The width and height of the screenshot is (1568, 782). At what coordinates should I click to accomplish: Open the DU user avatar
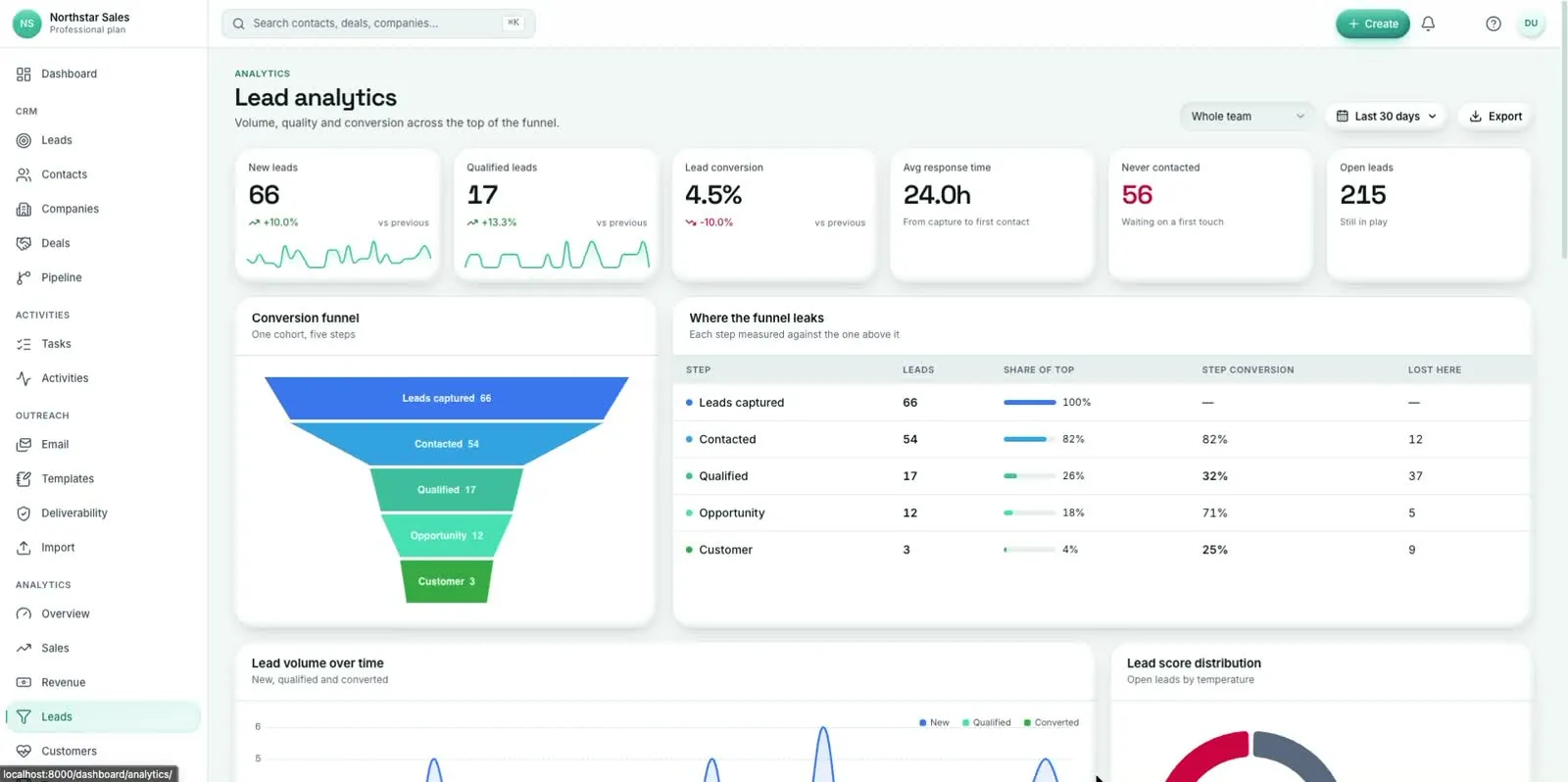(x=1530, y=24)
